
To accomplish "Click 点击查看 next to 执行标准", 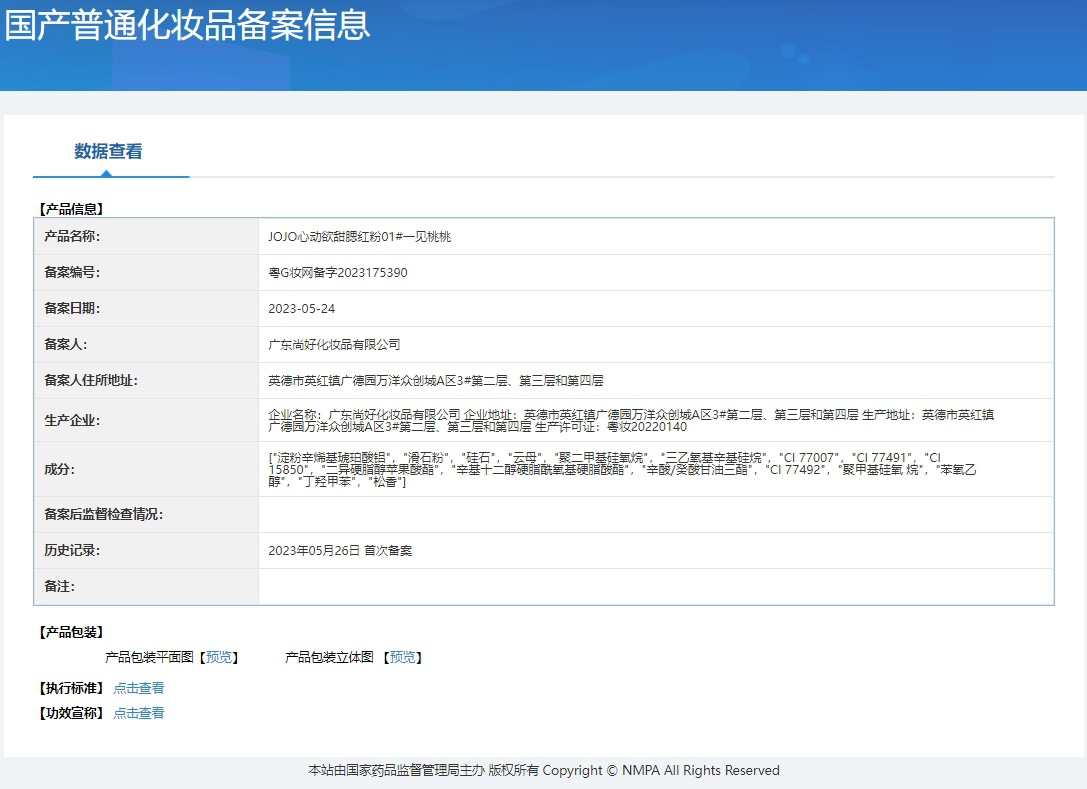I will pos(139,688).
